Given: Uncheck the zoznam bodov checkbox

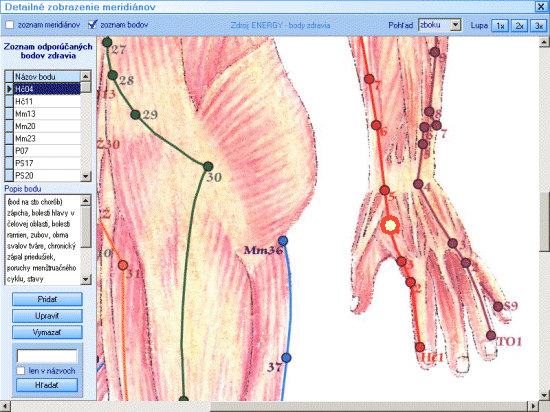Looking at the screenshot, I should [x=92, y=25].
